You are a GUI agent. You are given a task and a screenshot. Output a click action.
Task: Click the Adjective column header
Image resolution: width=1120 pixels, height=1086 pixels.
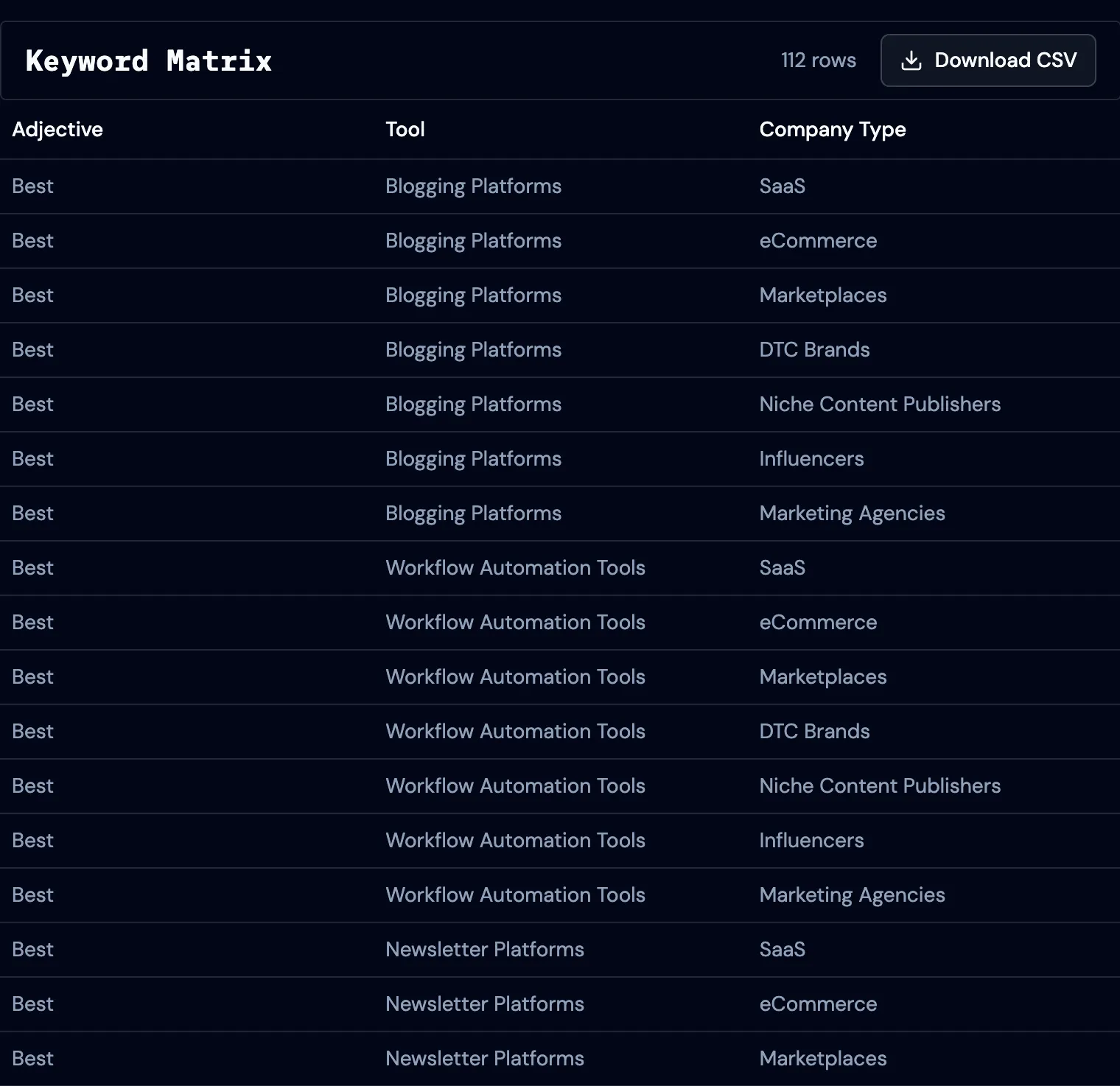pos(57,130)
